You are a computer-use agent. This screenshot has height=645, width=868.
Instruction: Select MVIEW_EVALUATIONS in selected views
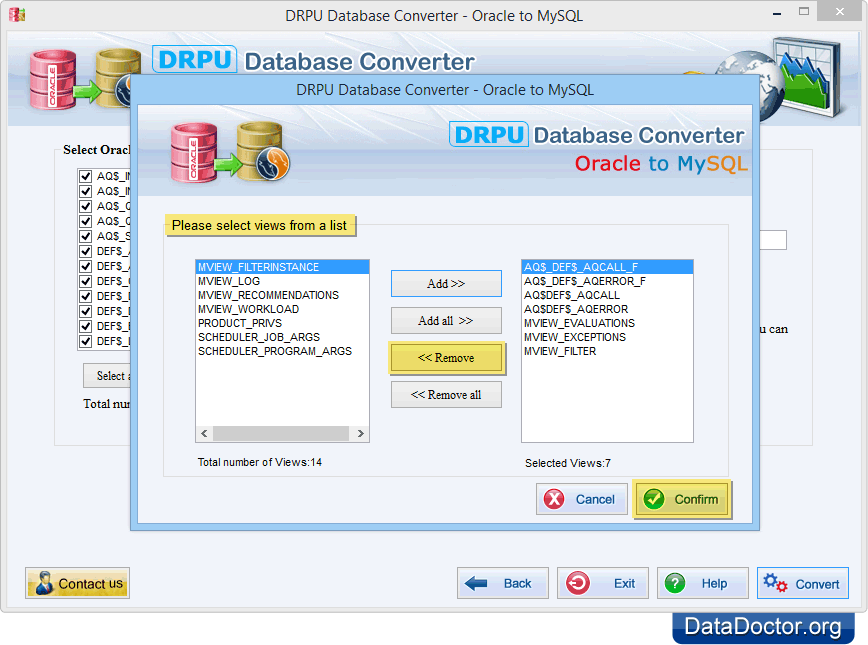point(607,323)
